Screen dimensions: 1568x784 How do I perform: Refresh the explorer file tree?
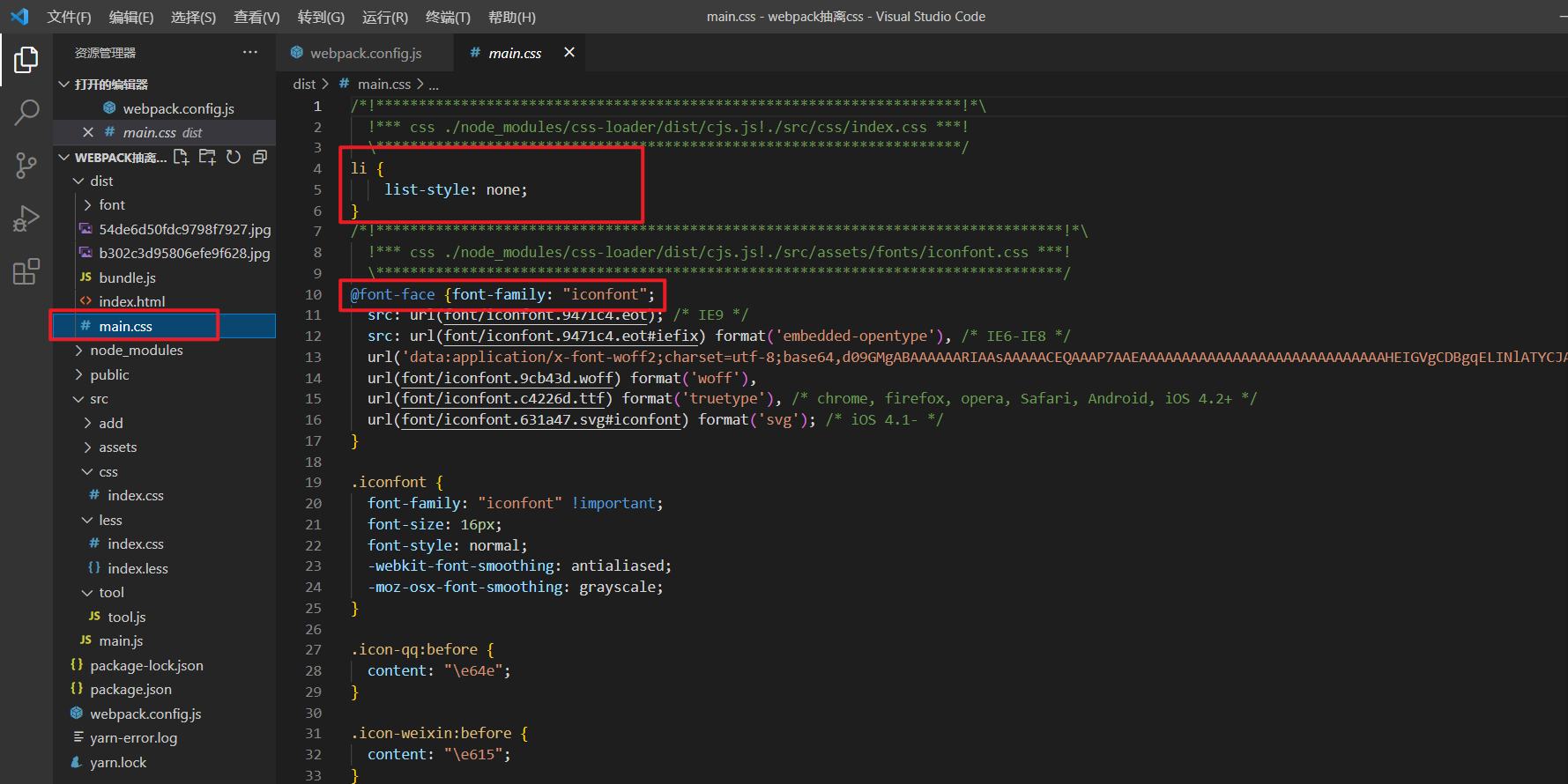pos(234,157)
